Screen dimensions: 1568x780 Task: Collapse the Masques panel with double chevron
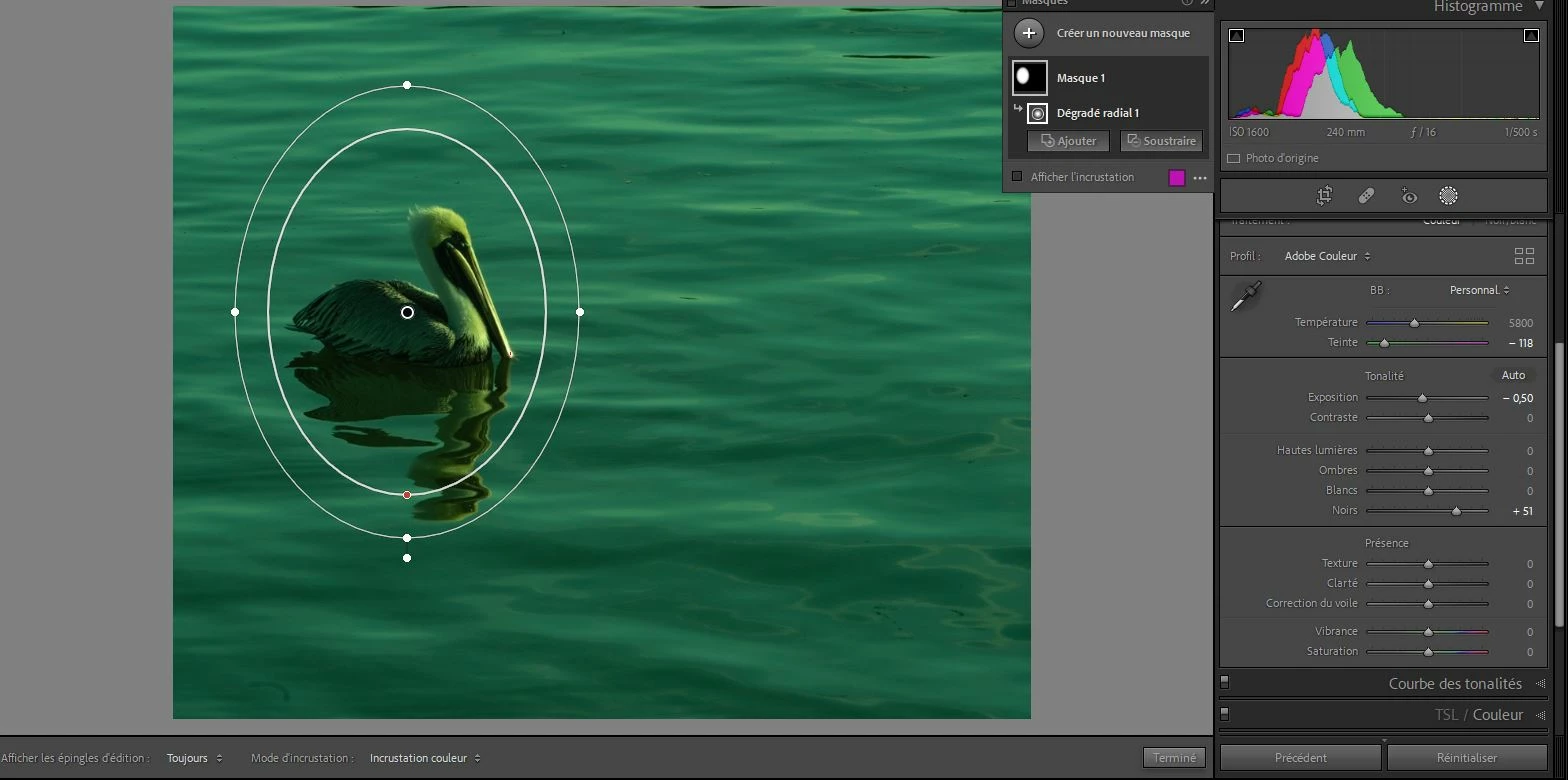point(1205,3)
